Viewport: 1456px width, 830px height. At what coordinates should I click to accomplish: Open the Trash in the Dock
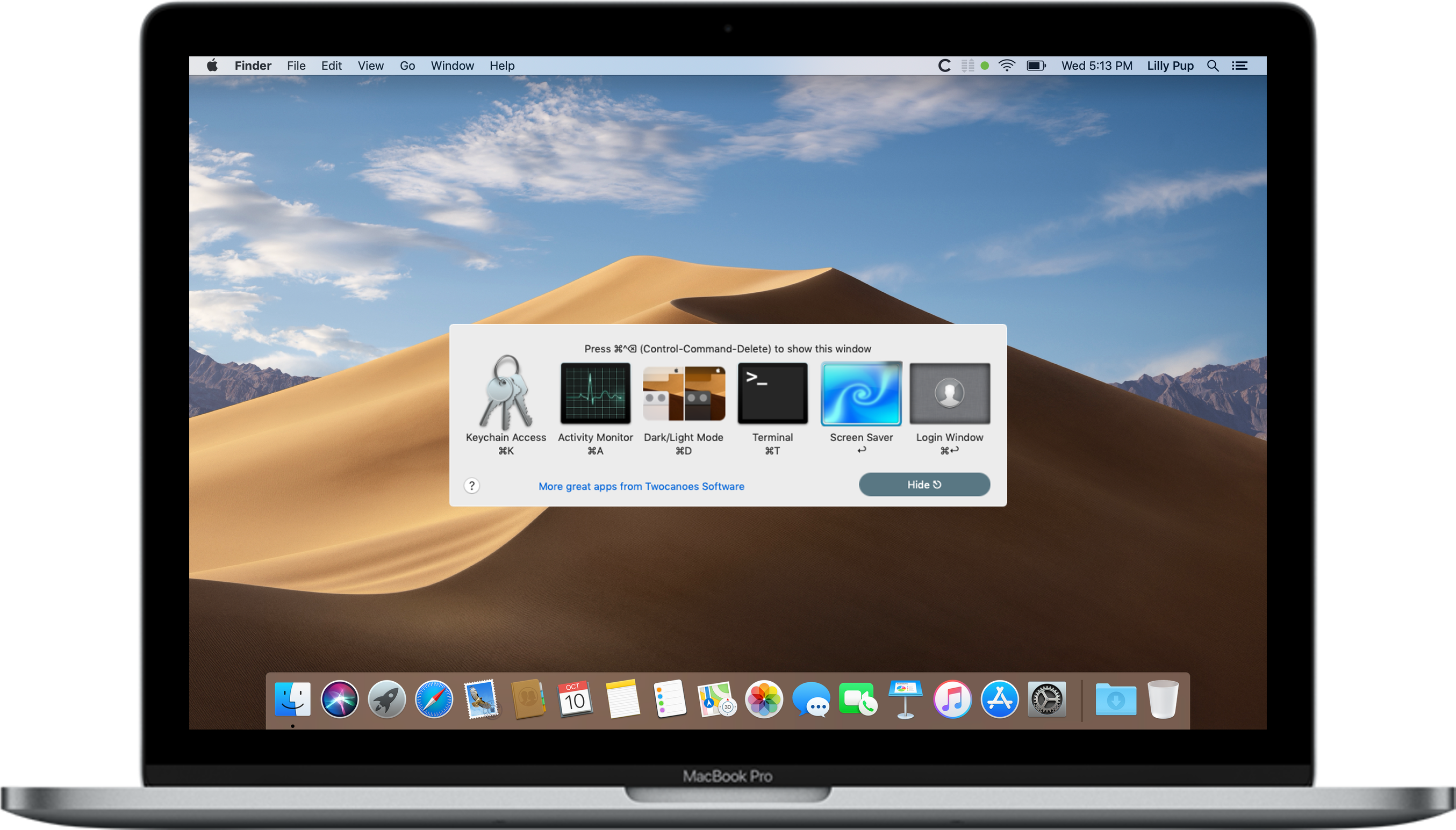1163,699
